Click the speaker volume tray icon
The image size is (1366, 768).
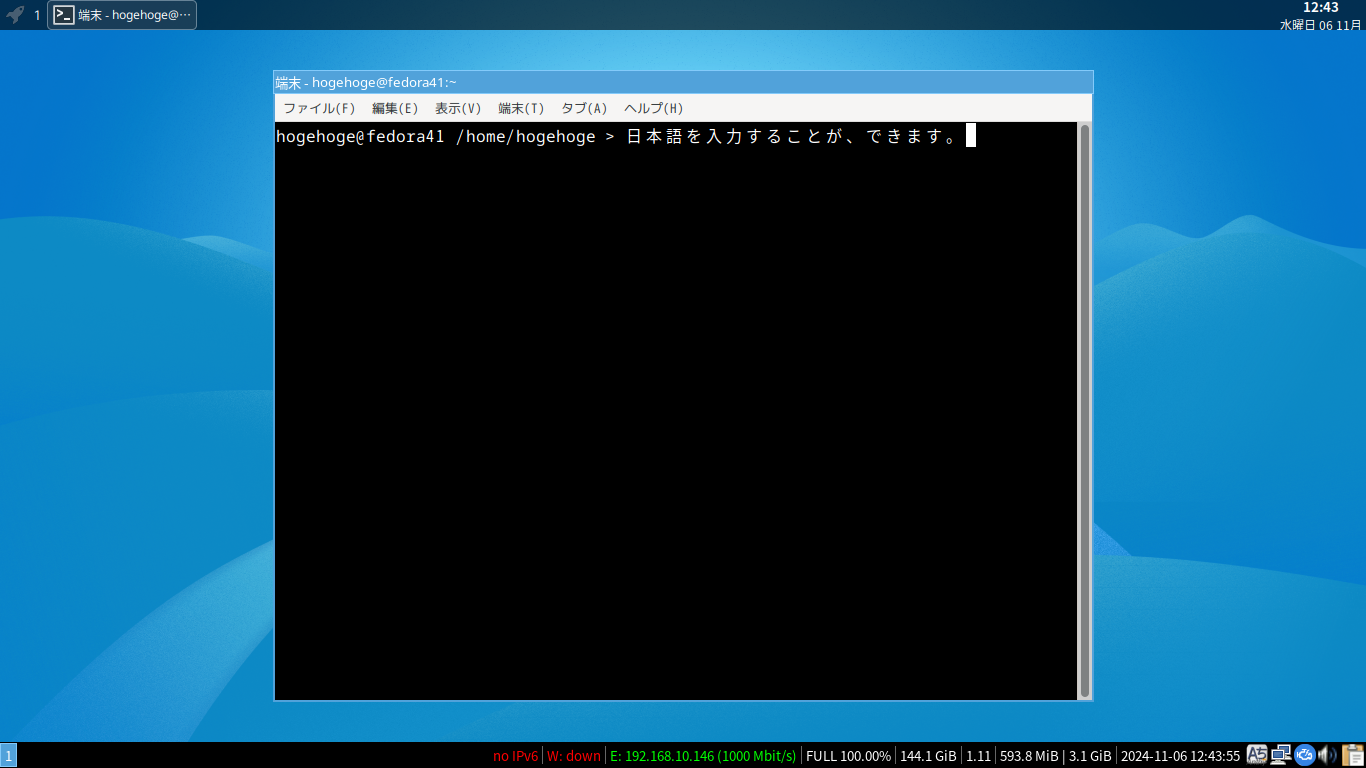coord(1328,755)
